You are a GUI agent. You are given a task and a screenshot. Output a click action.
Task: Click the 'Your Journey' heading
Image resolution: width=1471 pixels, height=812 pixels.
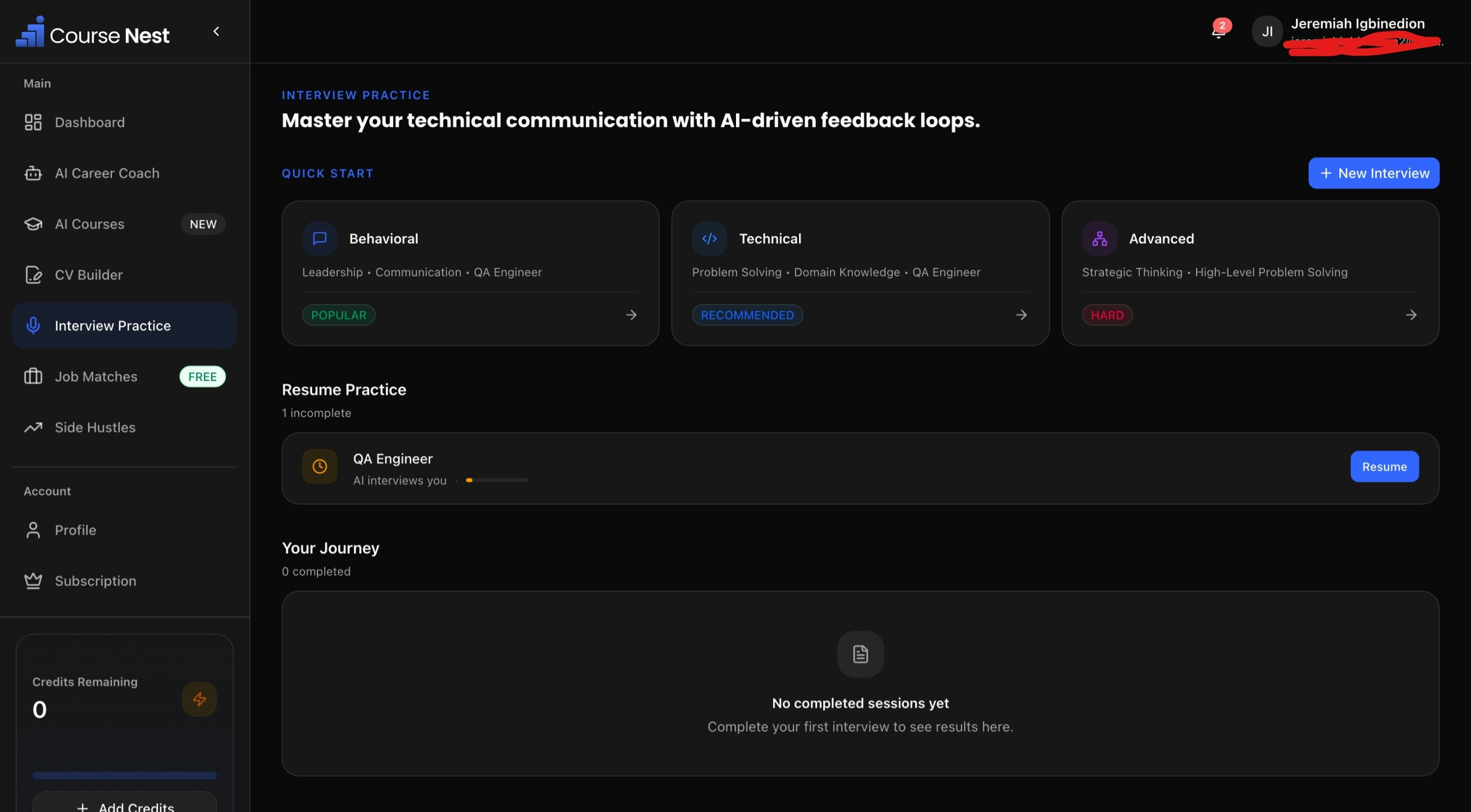[331, 548]
